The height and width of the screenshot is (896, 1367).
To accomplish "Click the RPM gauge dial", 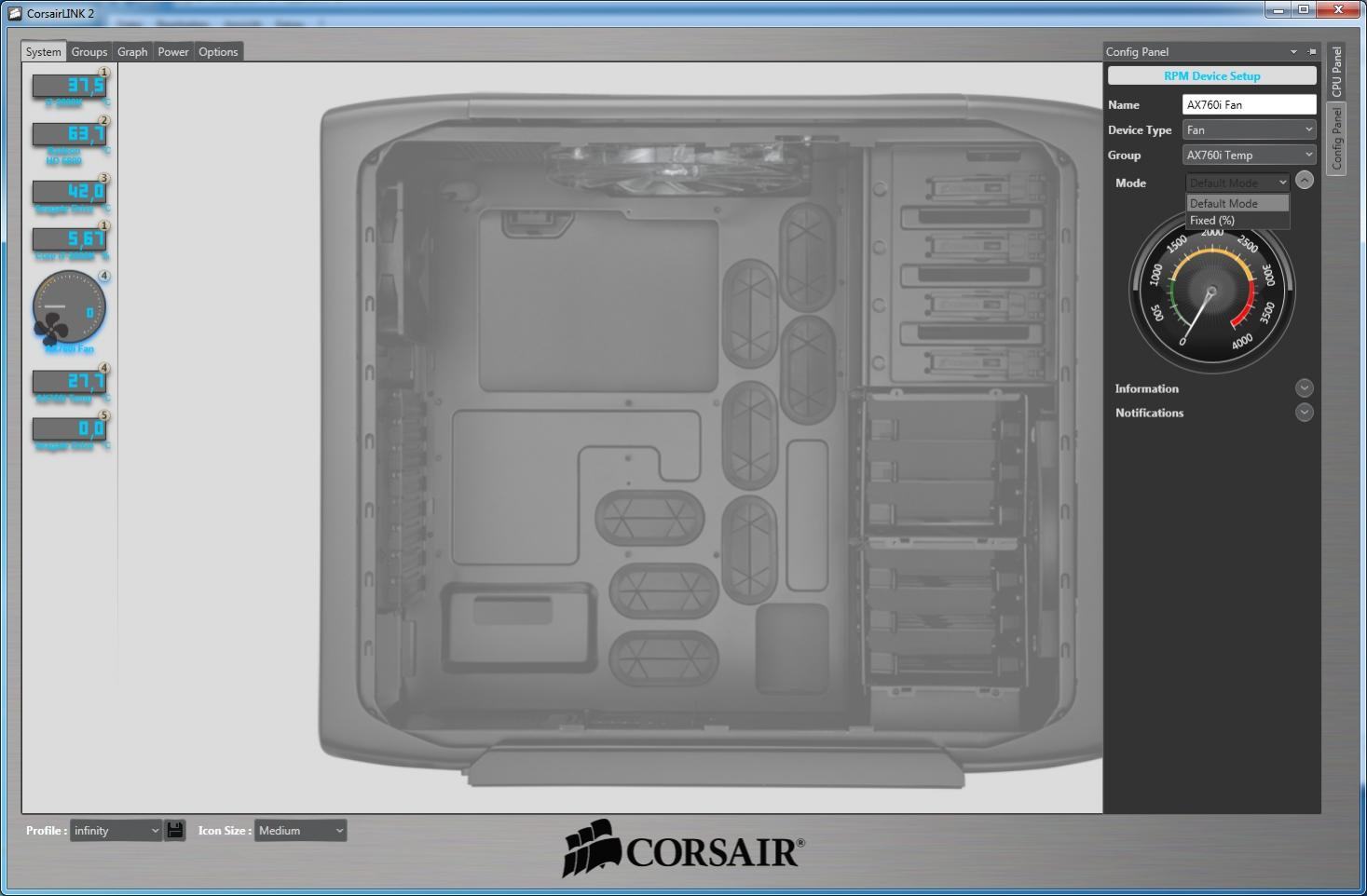I will (x=1211, y=292).
